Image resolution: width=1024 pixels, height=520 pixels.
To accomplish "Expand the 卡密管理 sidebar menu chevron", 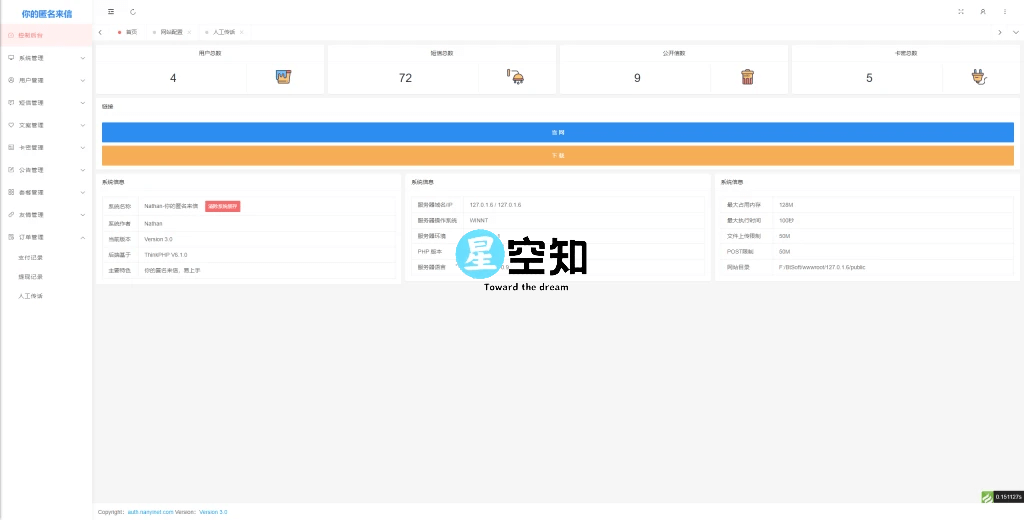I will coord(83,148).
